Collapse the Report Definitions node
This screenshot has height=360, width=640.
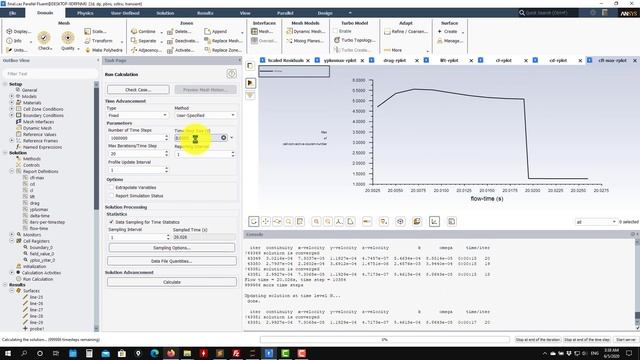(12, 171)
